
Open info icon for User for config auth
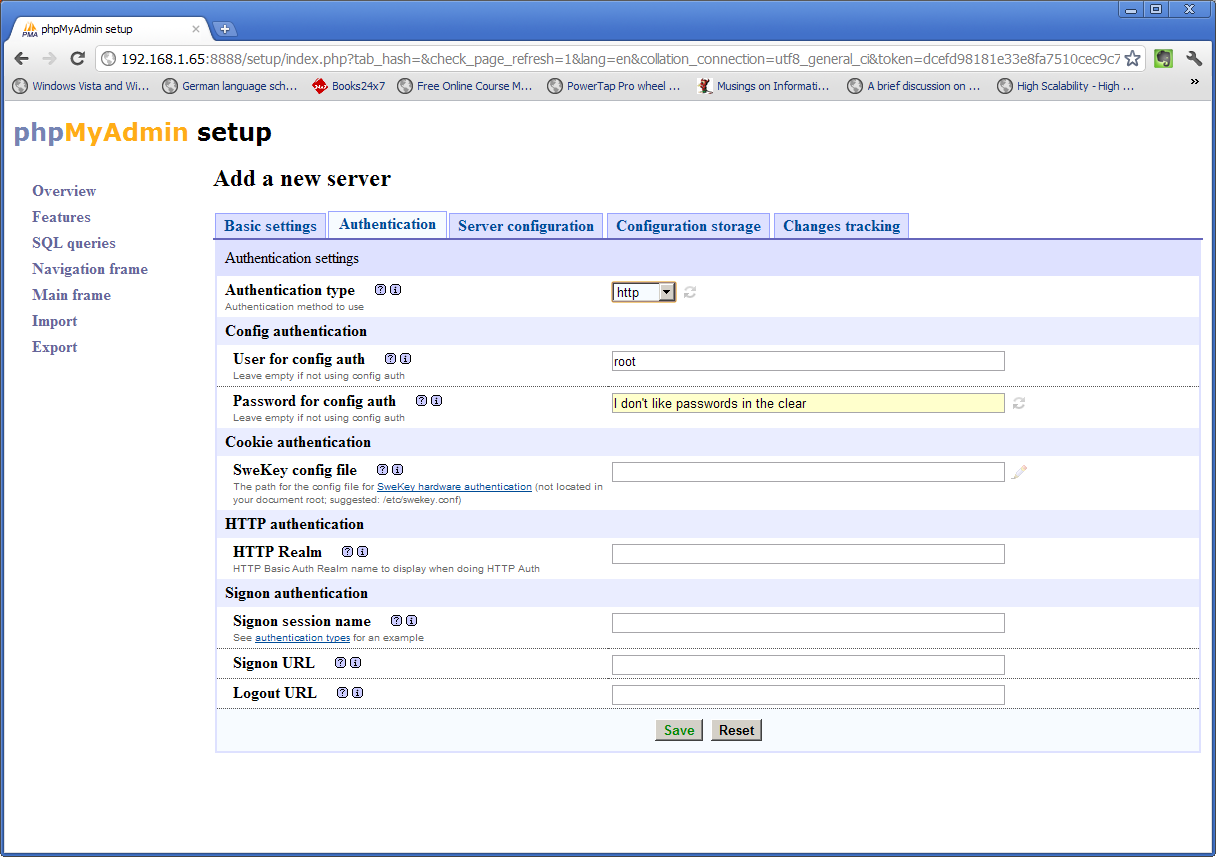pos(406,359)
